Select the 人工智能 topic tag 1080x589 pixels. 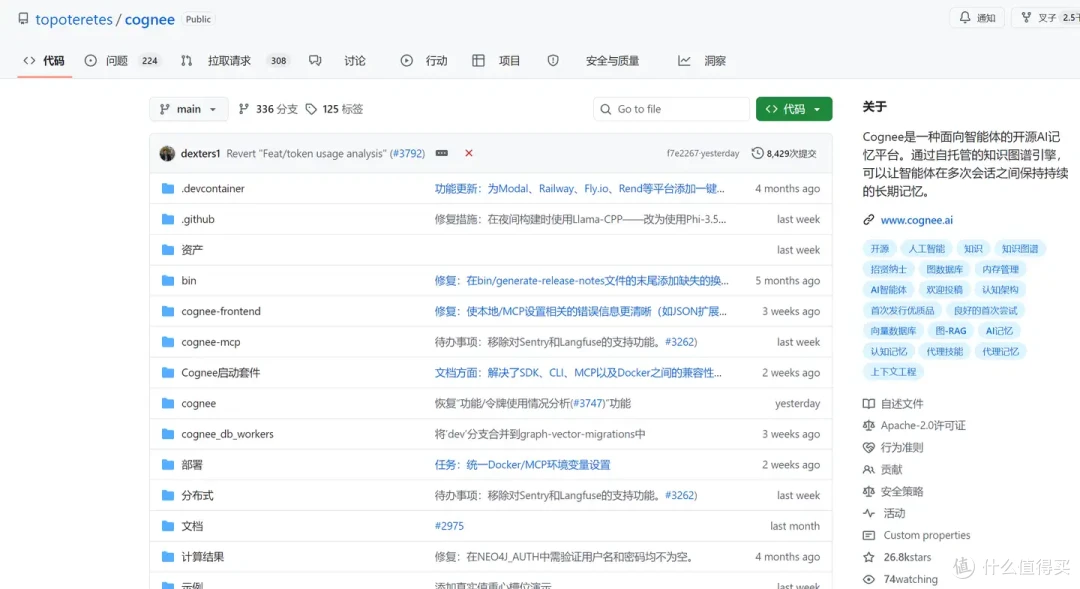coord(926,249)
